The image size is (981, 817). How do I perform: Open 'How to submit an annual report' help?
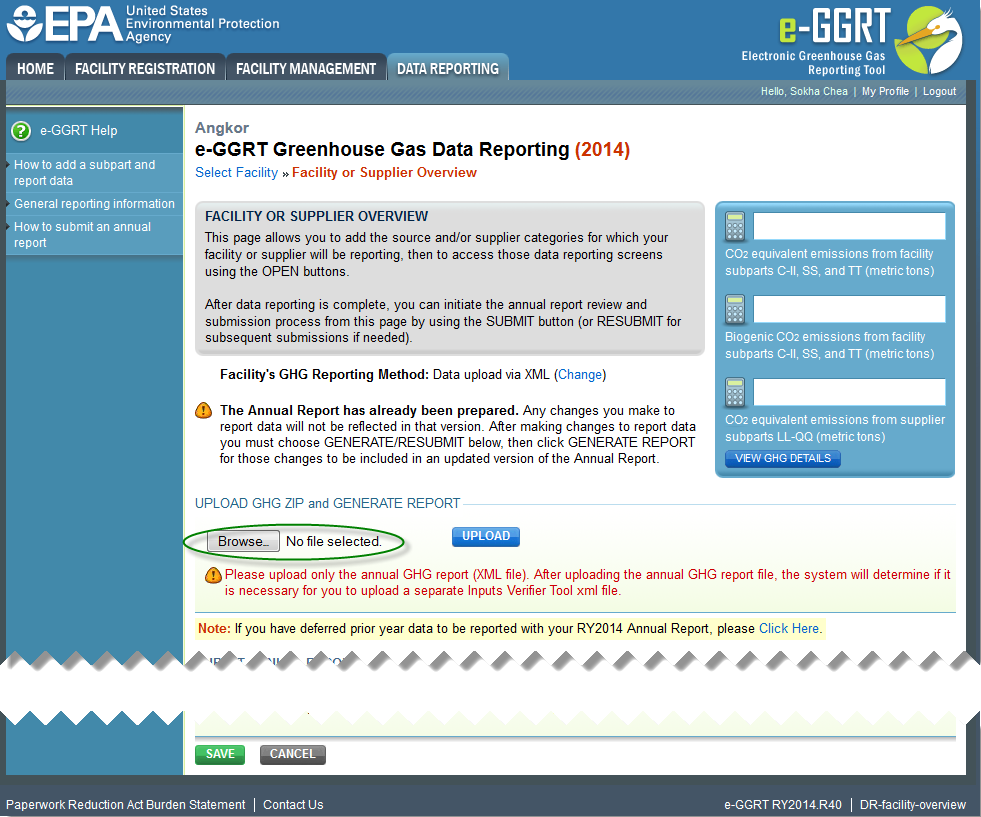coord(83,235)
